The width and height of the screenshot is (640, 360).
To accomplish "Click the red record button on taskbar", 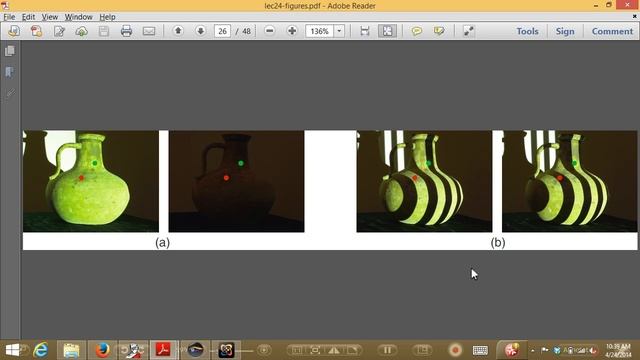I will coord(455,350).
